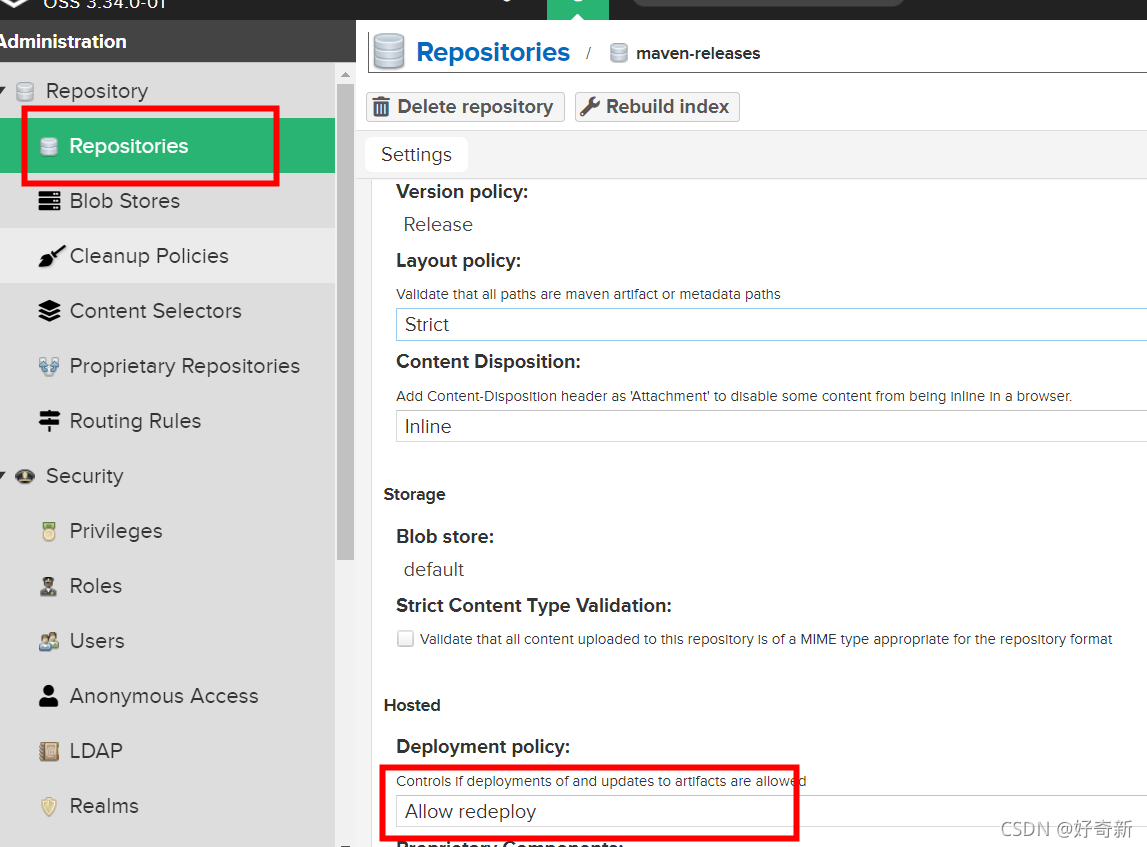Select the Realms shield icon

tap(48, 805)
